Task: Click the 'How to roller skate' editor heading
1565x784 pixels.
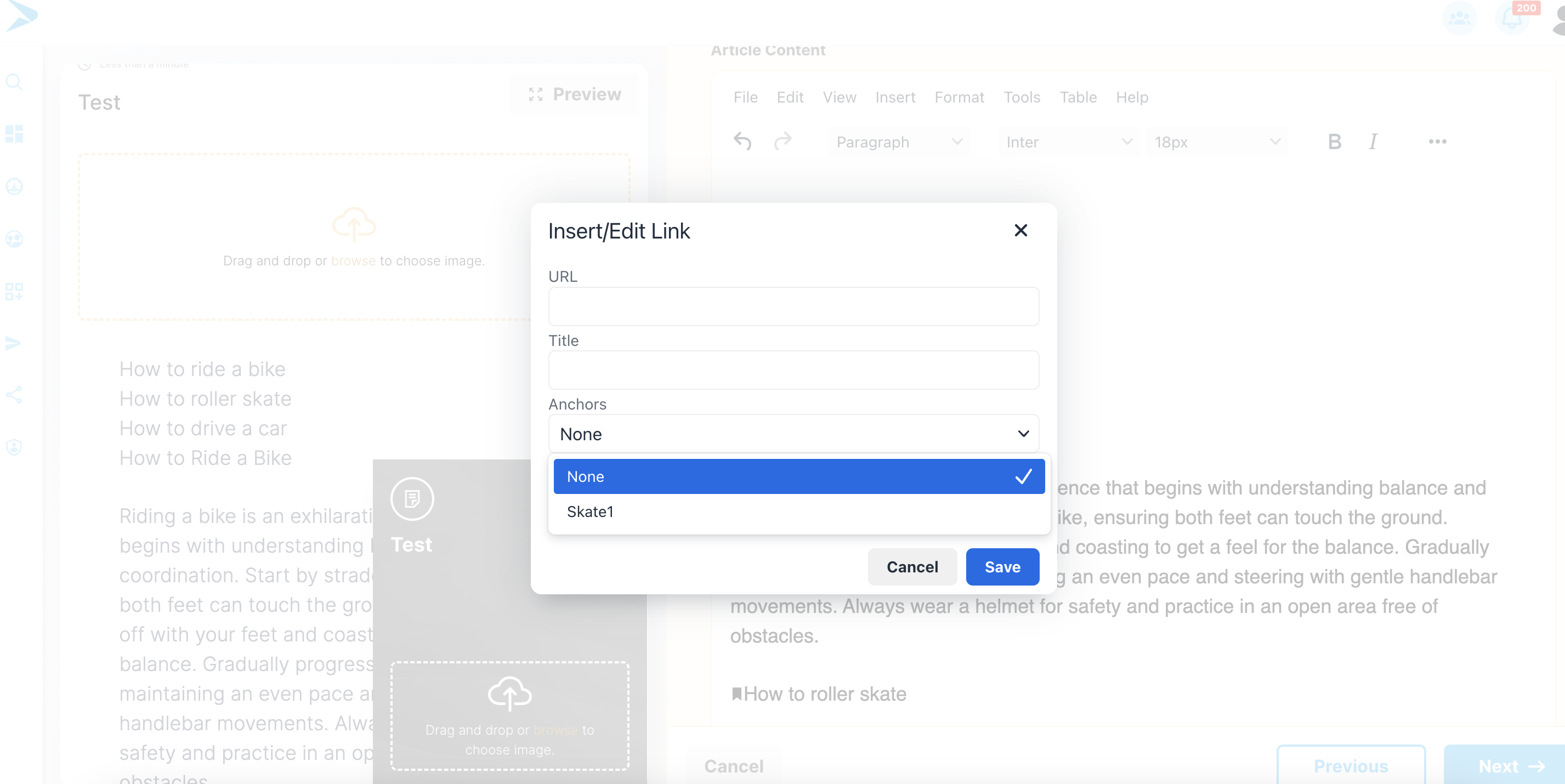Action: (825, 694)
